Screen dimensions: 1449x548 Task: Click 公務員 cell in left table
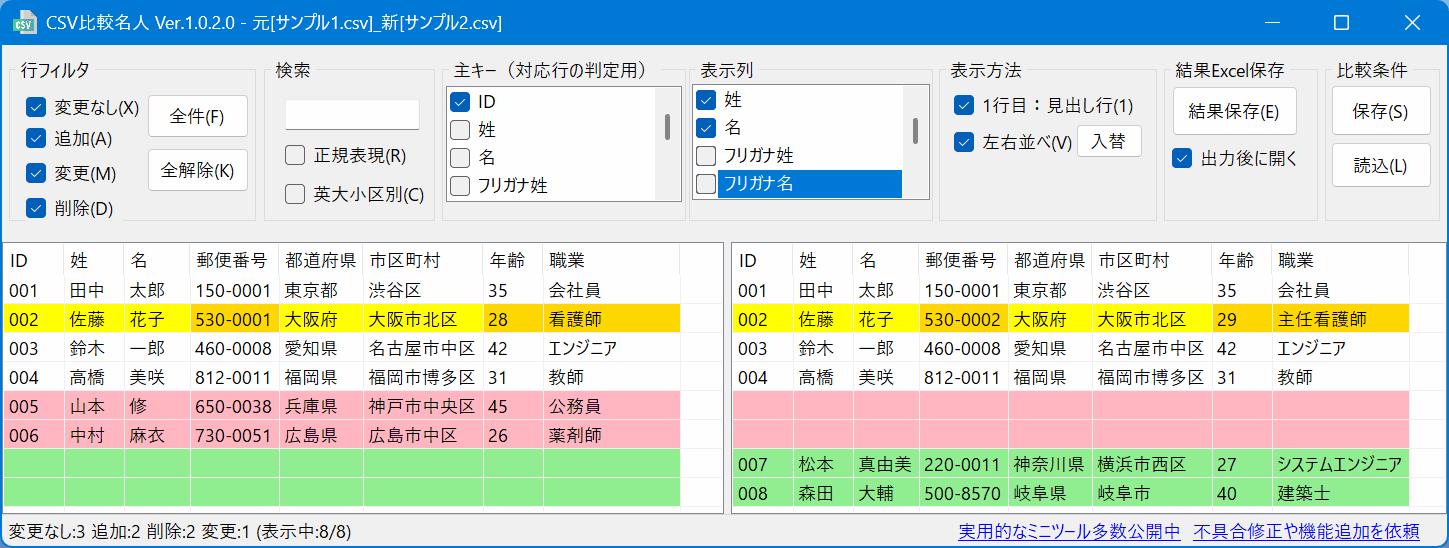tap(611, 406)
